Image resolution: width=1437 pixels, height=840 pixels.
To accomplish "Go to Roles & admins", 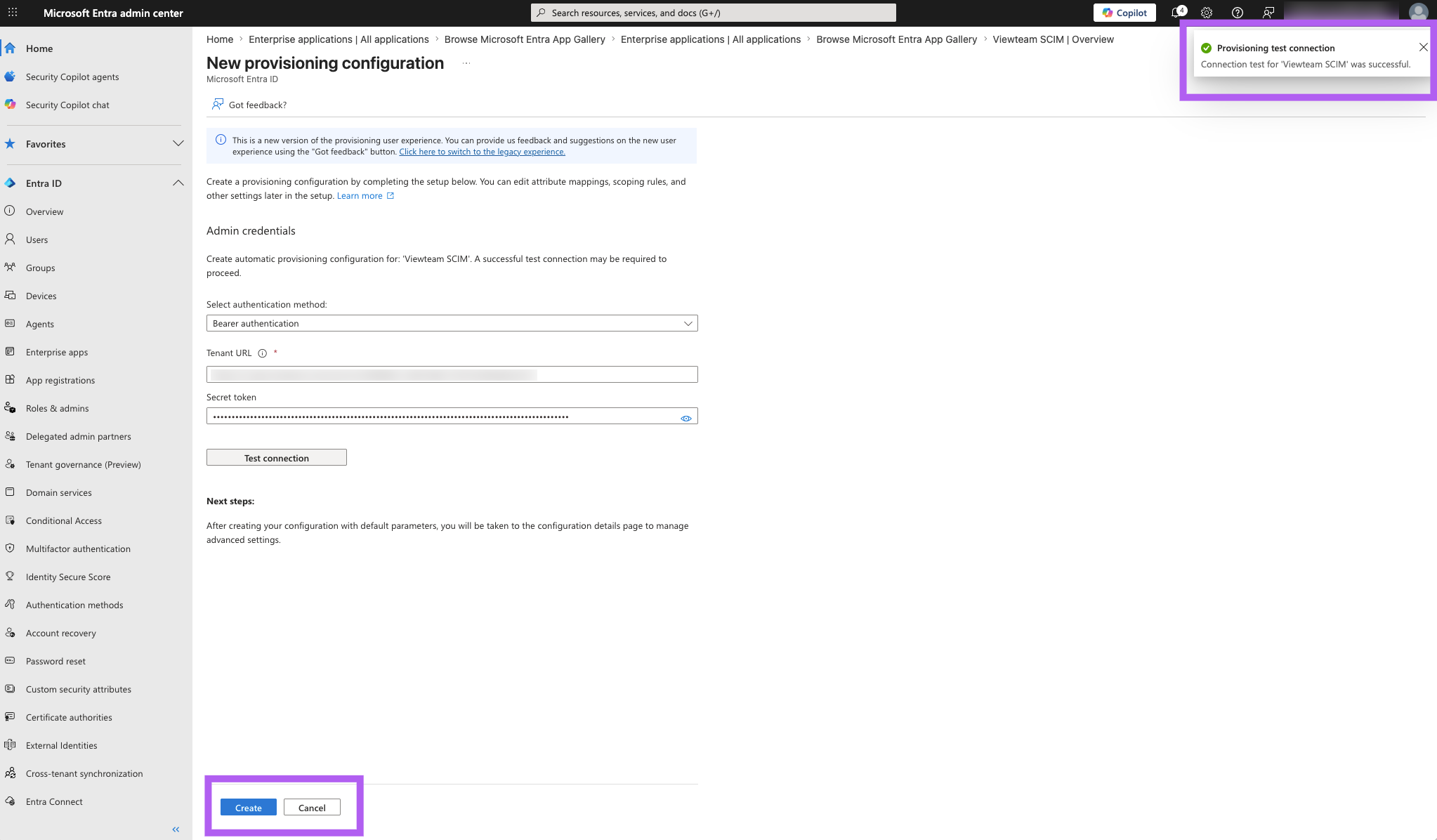I will click(x=58, y=408).
